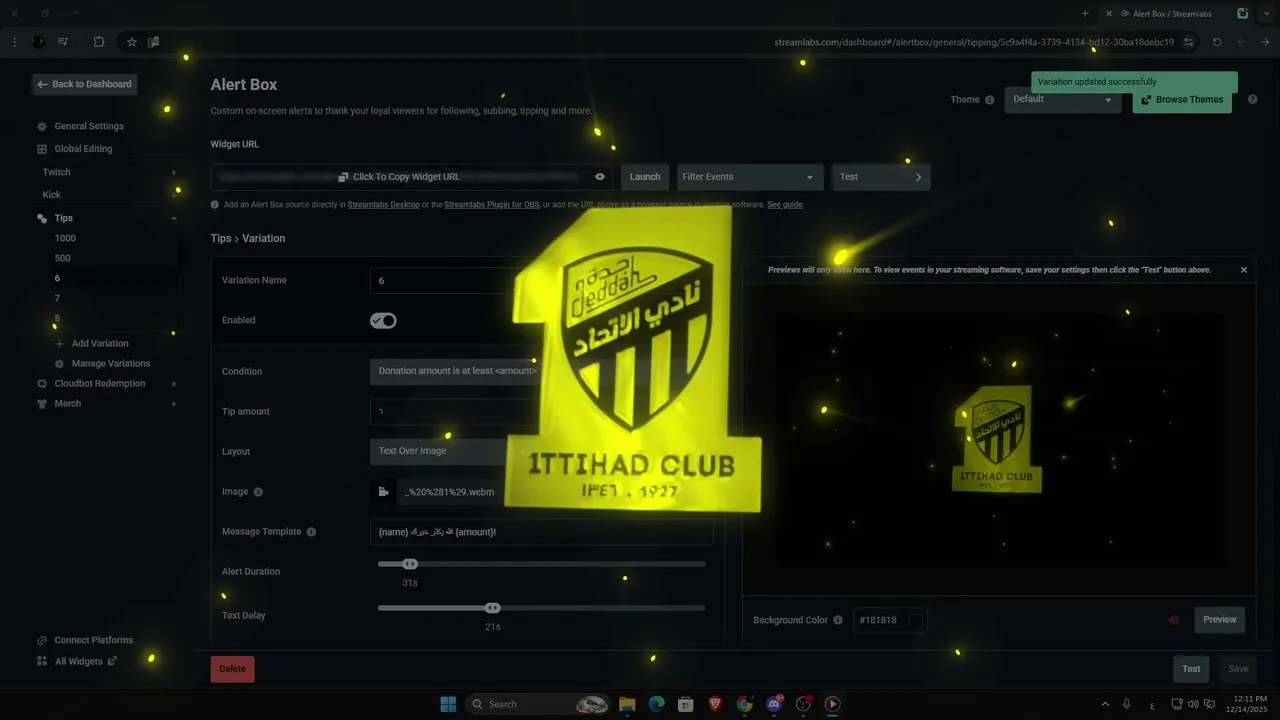Image resolution: width=1280 pixels, height=720 pixels.
Task: Open Manage Variations gear icon
Action: coord(60,363)
